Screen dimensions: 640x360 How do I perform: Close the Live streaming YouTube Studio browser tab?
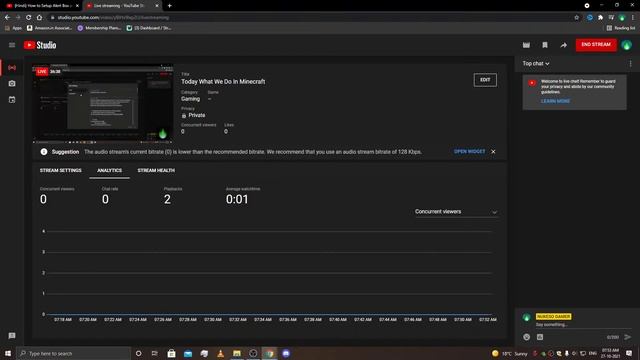tap(157, 6)
